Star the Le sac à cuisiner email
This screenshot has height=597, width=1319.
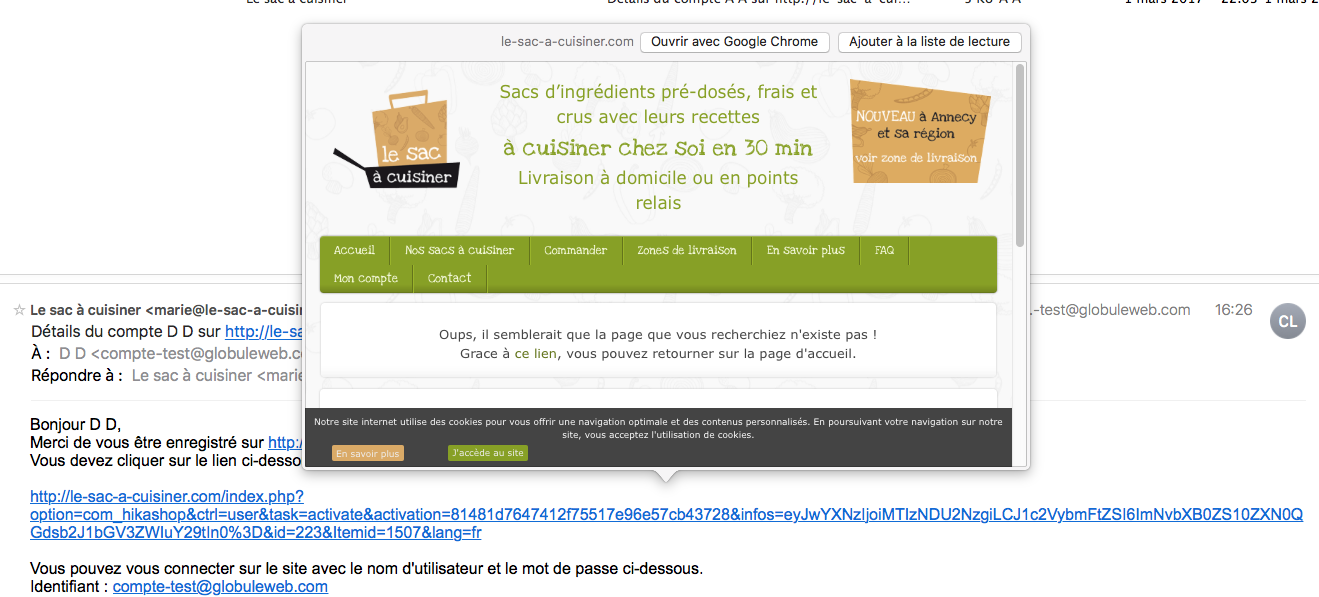pos(18,311)
